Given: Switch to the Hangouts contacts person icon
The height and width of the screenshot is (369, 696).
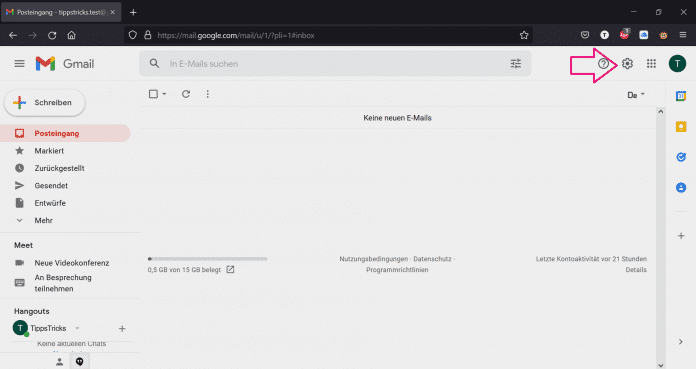Looking at the screenshot, I should (x=59, y=362).
